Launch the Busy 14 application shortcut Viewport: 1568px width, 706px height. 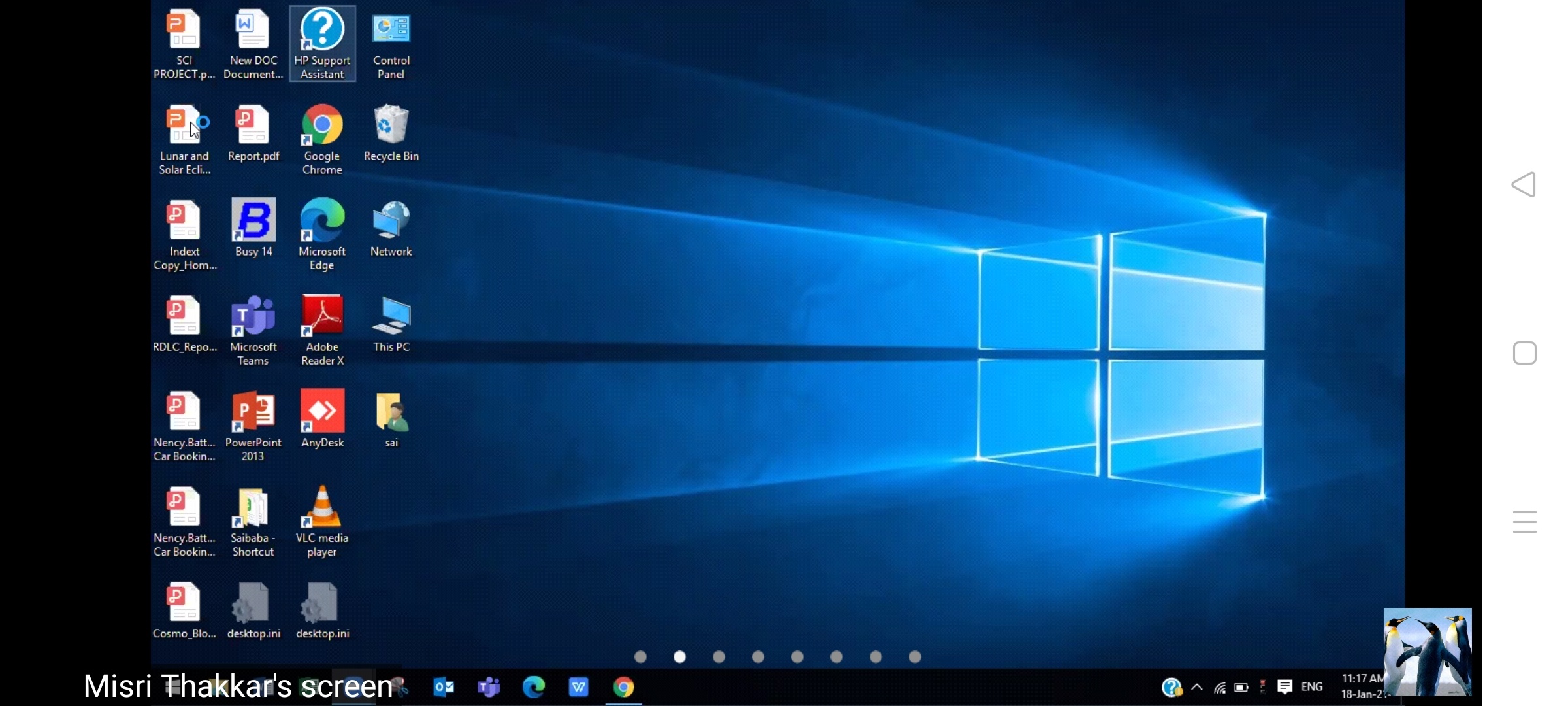[253, 228]
